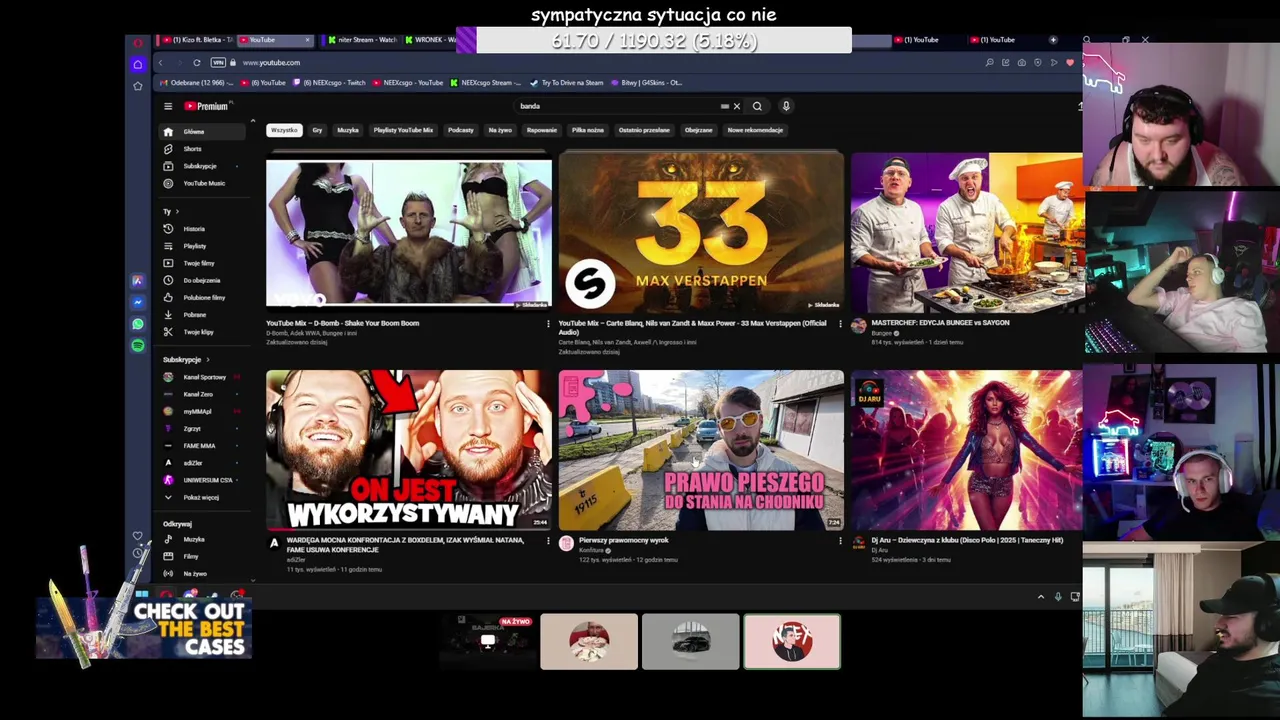Select the Rapowanie filter chip

click(x=542, y=130)
